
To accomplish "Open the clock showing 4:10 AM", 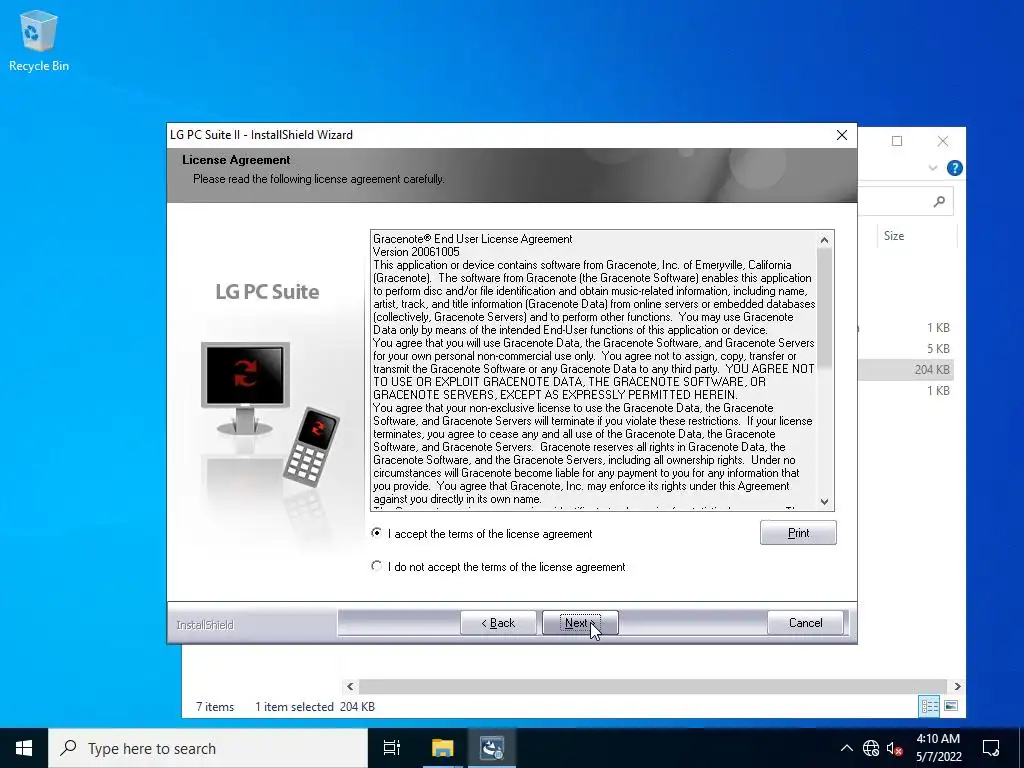I will (x=938, y=748).
